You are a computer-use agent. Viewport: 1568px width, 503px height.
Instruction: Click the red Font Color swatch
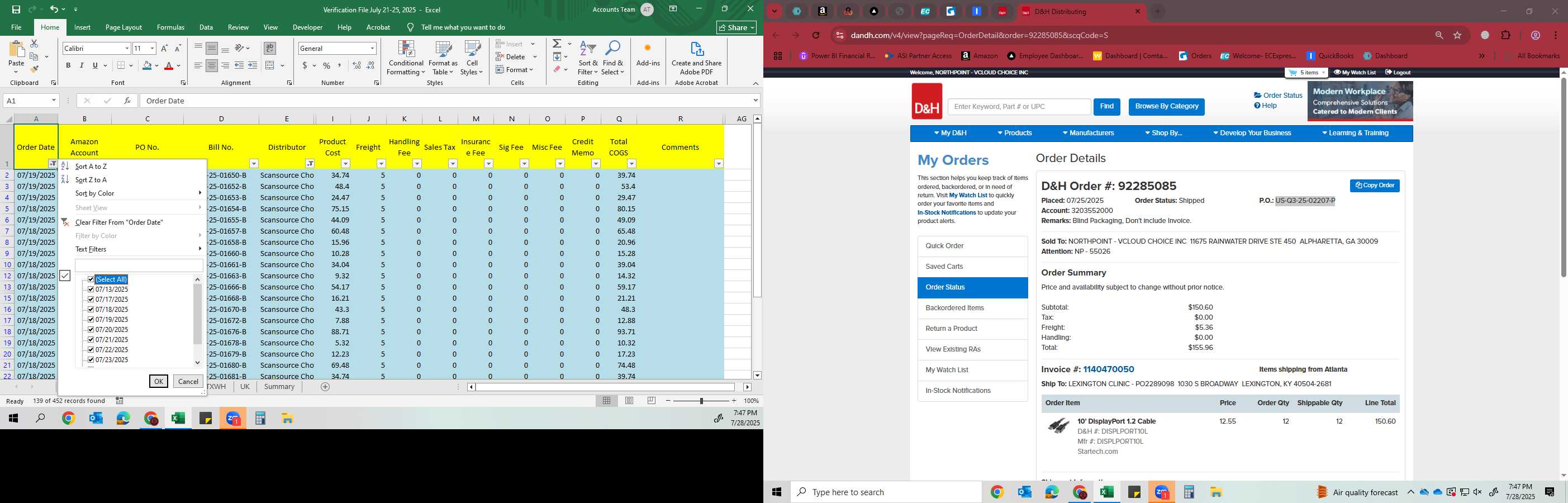click(x=169, y=66)
